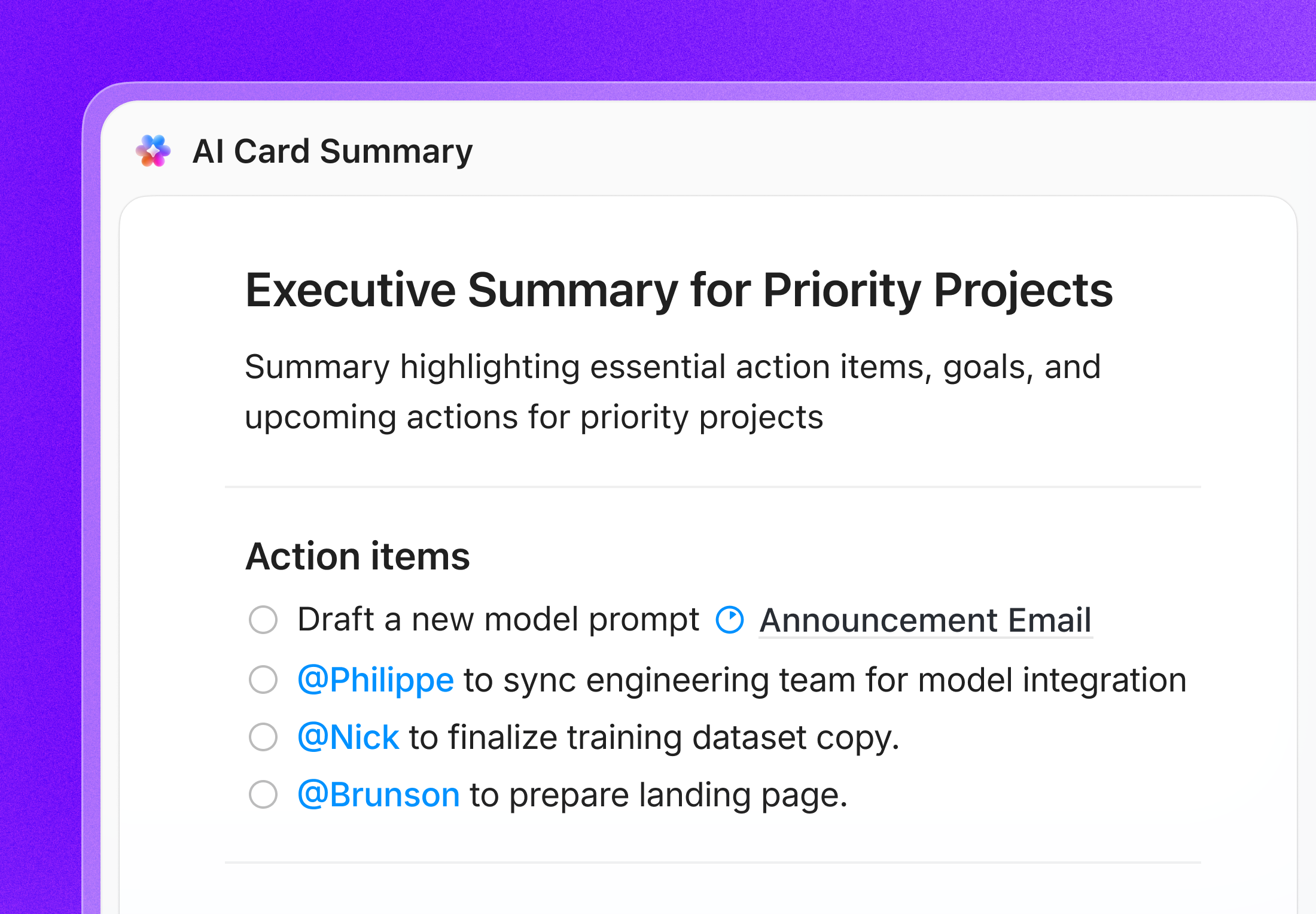Click the @Philippe mention
This screenshot has height=914, width=1316.
pos(376,679)
